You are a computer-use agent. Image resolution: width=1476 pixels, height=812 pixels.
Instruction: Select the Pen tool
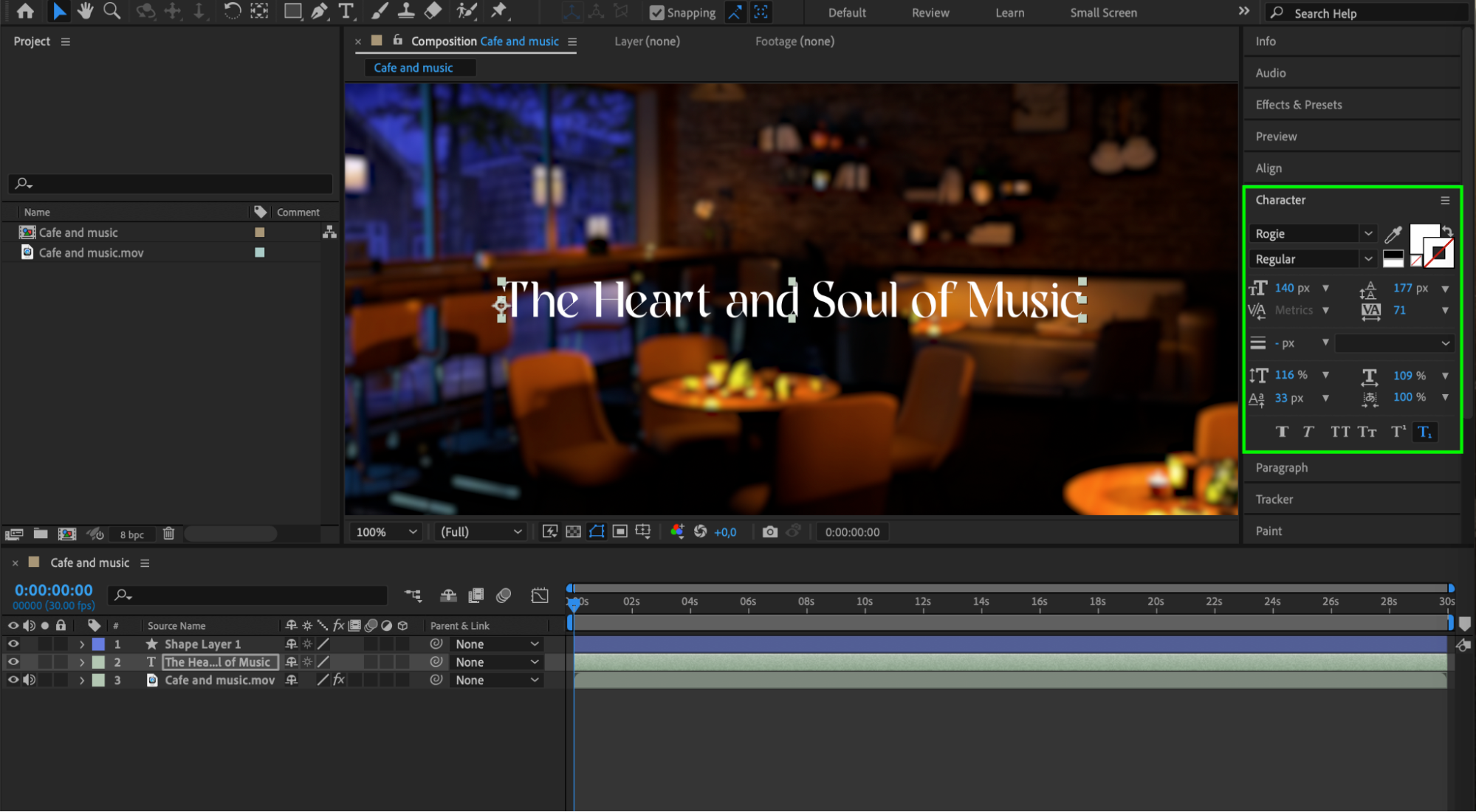[319, 11]
